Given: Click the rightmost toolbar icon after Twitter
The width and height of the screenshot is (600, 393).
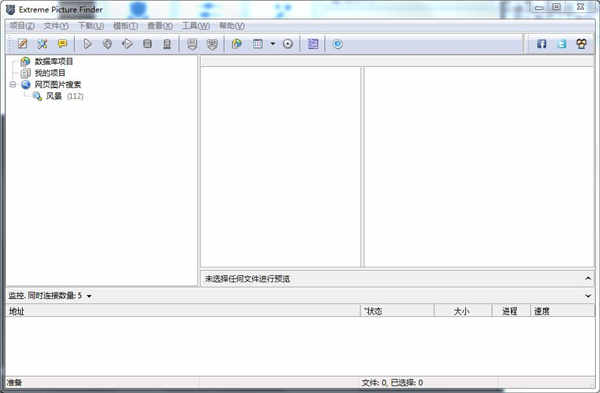Looking at the screenshot, I should click(x=582, y=44).
